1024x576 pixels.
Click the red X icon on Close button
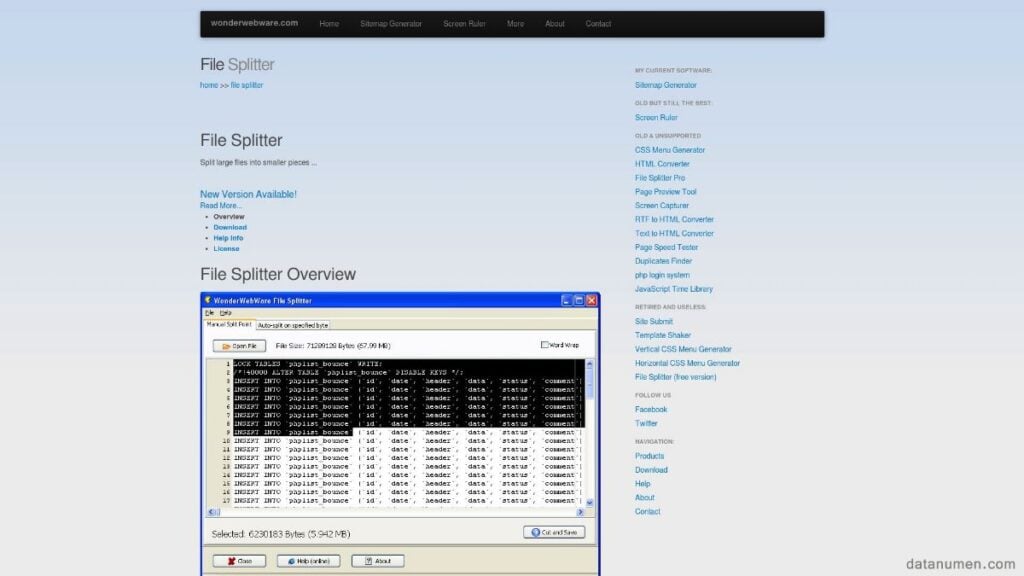click(x=231, y=560)
